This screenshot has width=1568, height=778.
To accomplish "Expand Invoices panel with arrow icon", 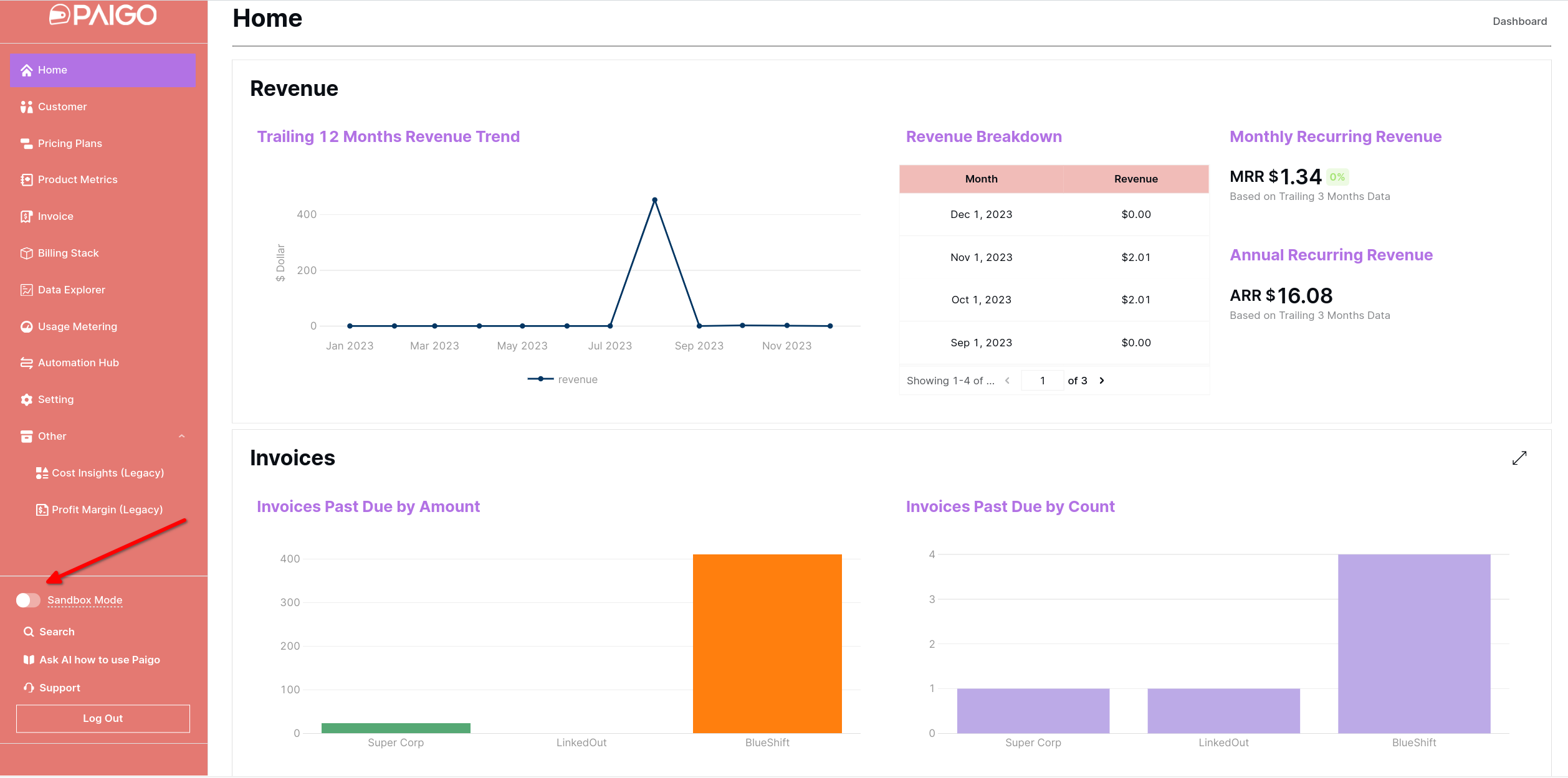I will 1519,458.
